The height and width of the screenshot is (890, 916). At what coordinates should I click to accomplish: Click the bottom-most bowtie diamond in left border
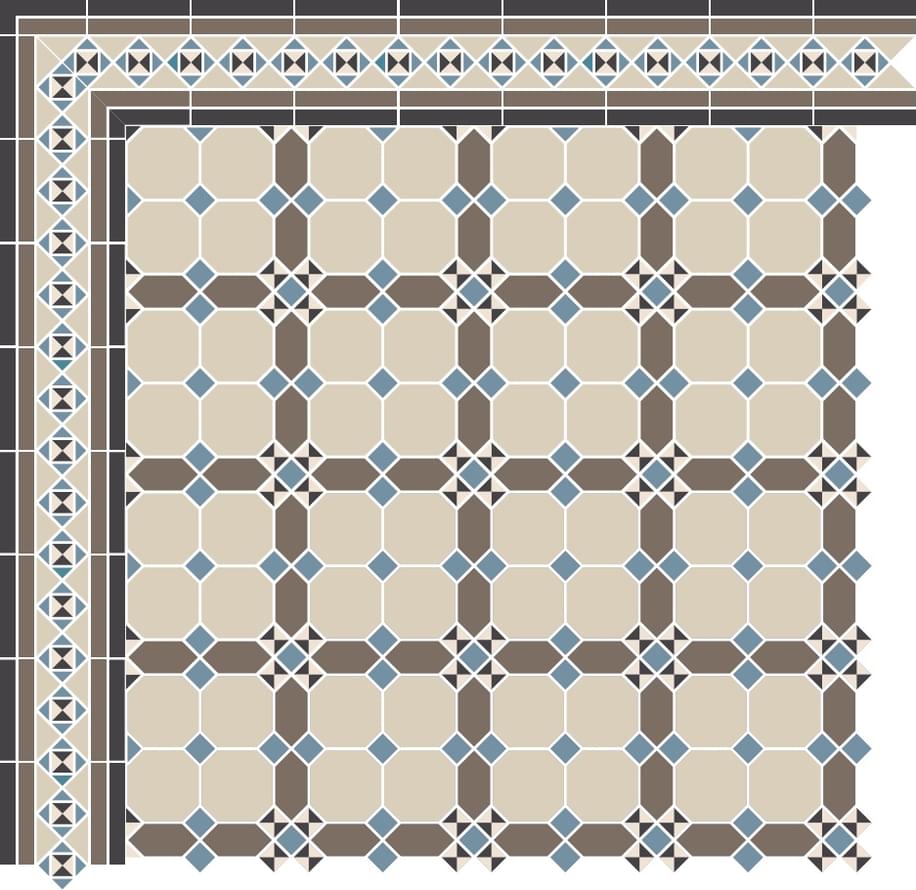click(x=62, y=860)
